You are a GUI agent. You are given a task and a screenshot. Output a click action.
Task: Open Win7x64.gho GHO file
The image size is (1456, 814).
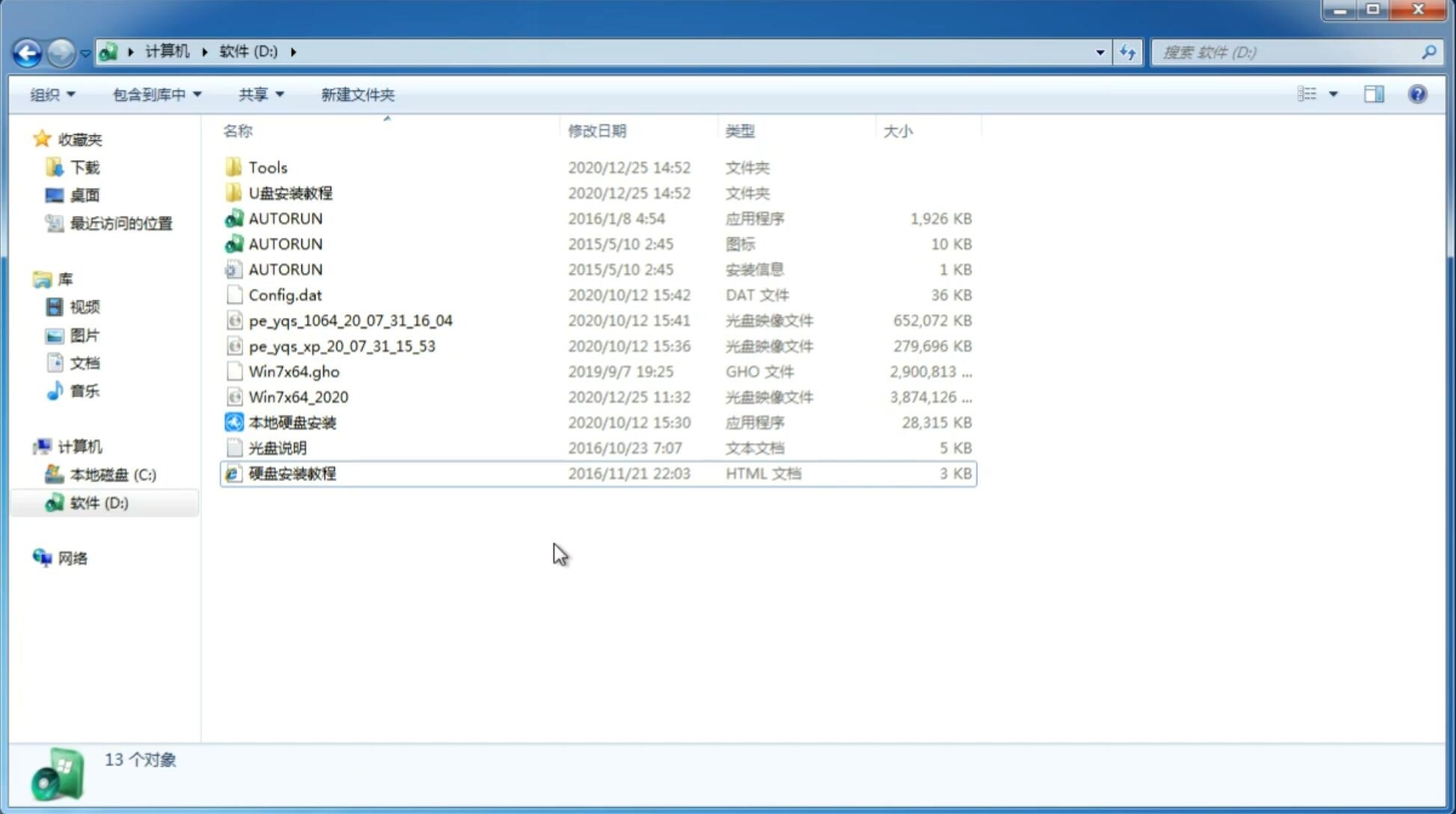(x=294, y=371)
